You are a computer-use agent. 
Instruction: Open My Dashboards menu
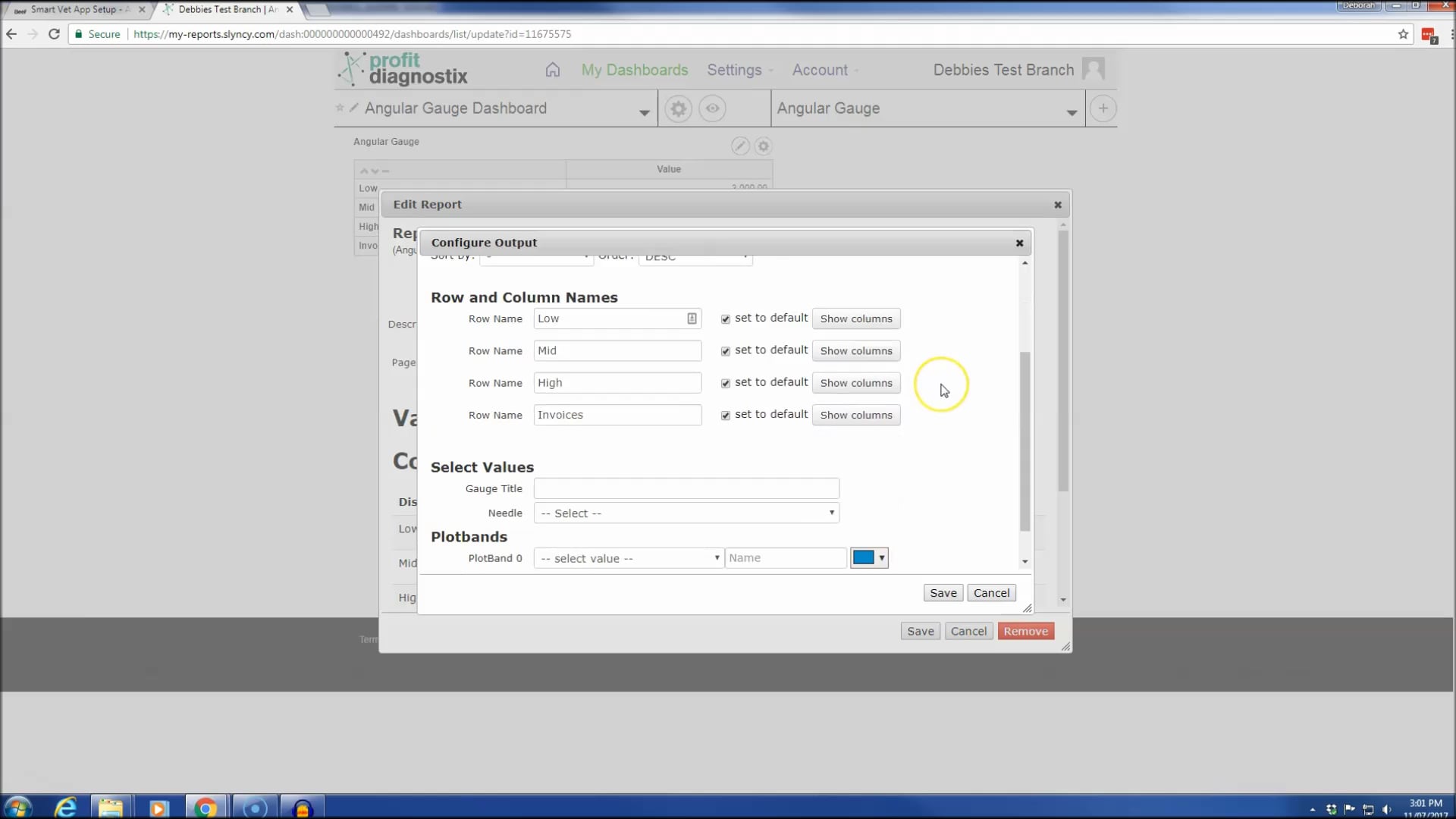coord(634,70)
